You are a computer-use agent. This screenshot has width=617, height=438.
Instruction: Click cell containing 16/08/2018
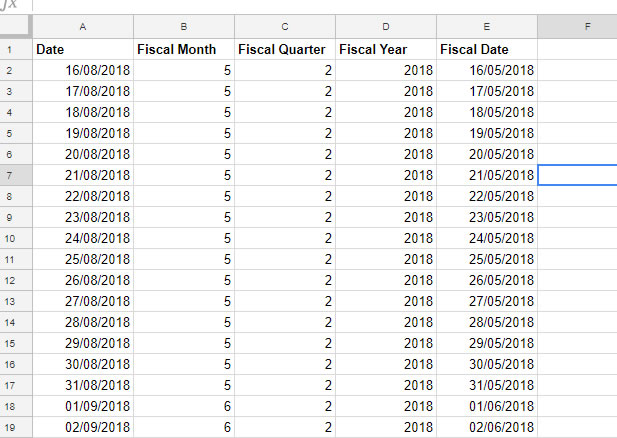(83, 70)
